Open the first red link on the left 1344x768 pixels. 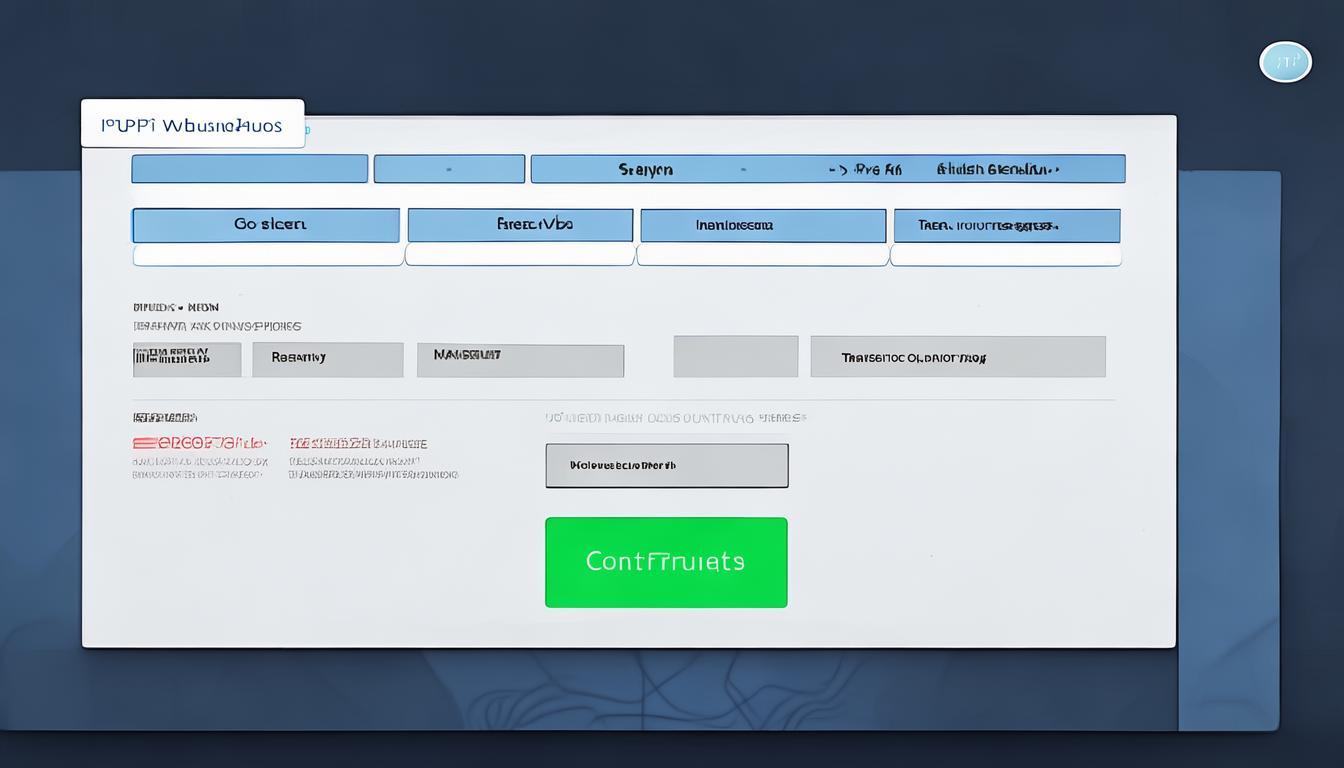pos(199,443)
